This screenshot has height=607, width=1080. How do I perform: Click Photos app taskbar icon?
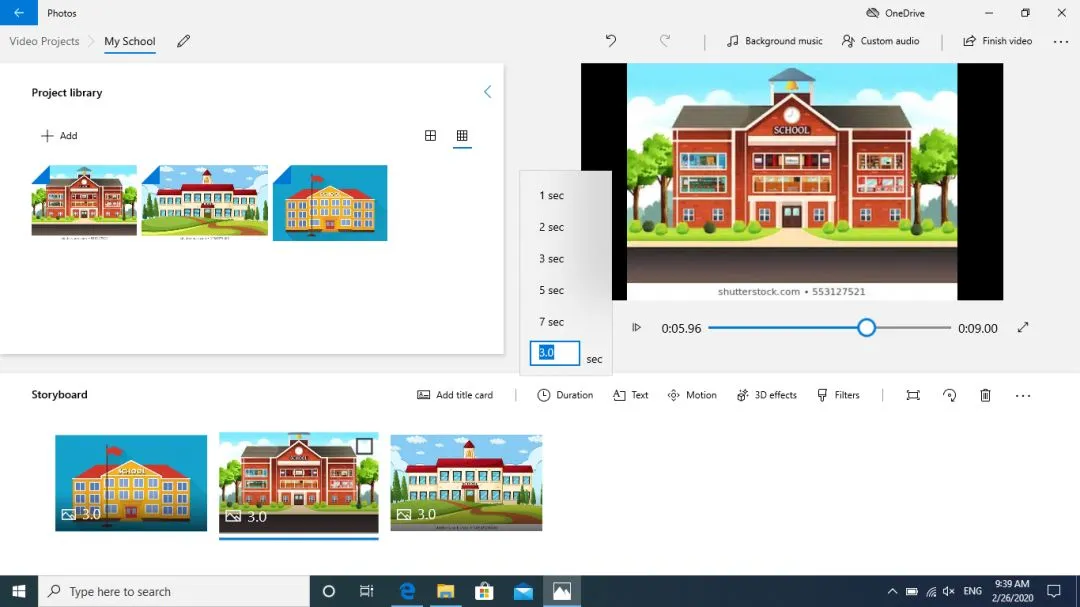click(562, 591)
